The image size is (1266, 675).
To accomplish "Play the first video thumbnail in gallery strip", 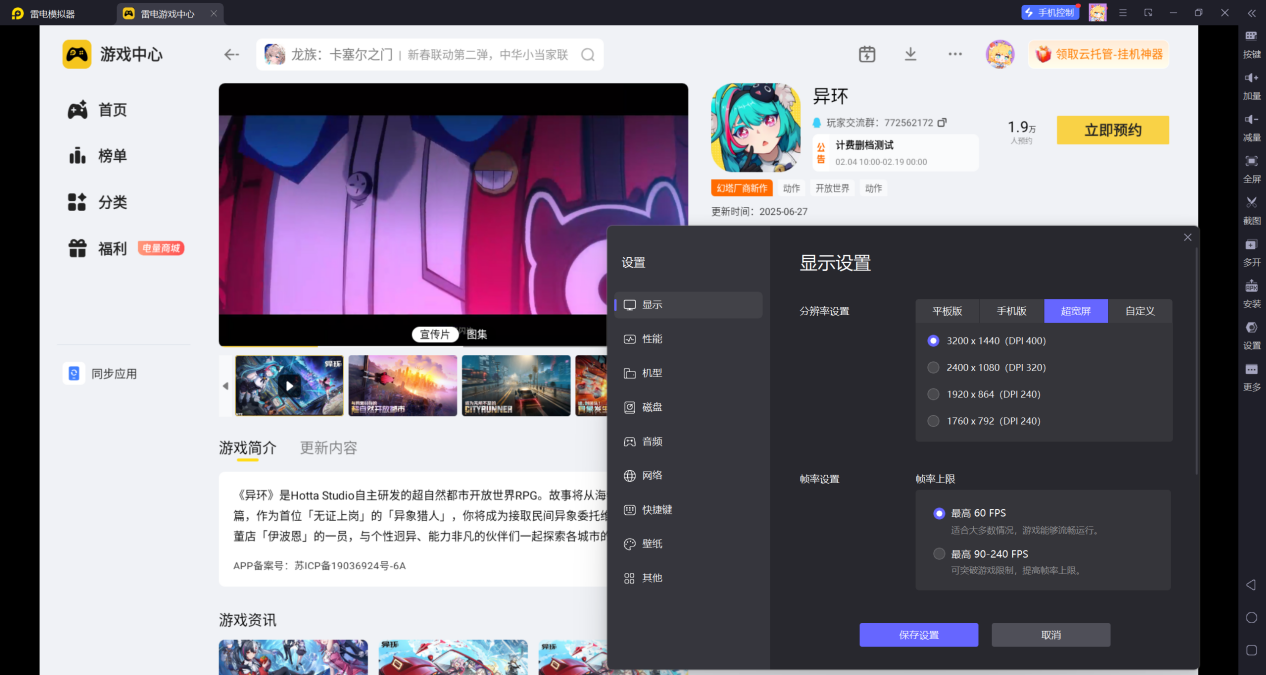I will pyautogui.click(x=289, y=385).
